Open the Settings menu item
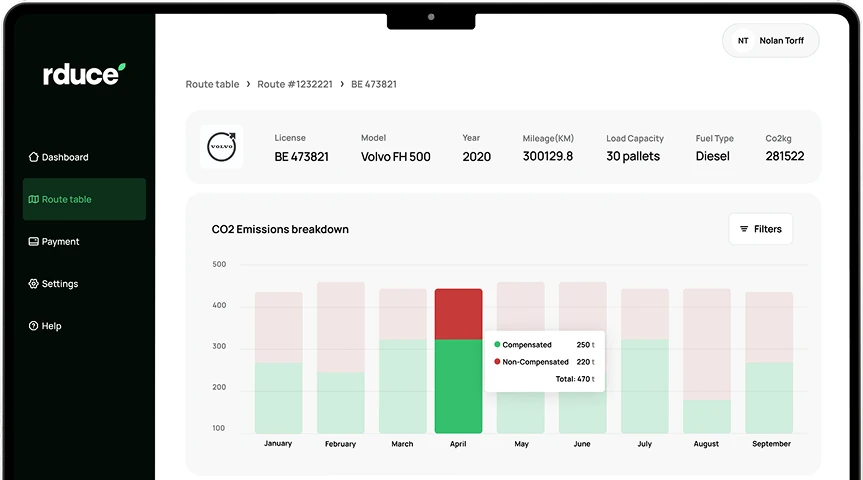 pyautogui.click(x=59, y=284)
